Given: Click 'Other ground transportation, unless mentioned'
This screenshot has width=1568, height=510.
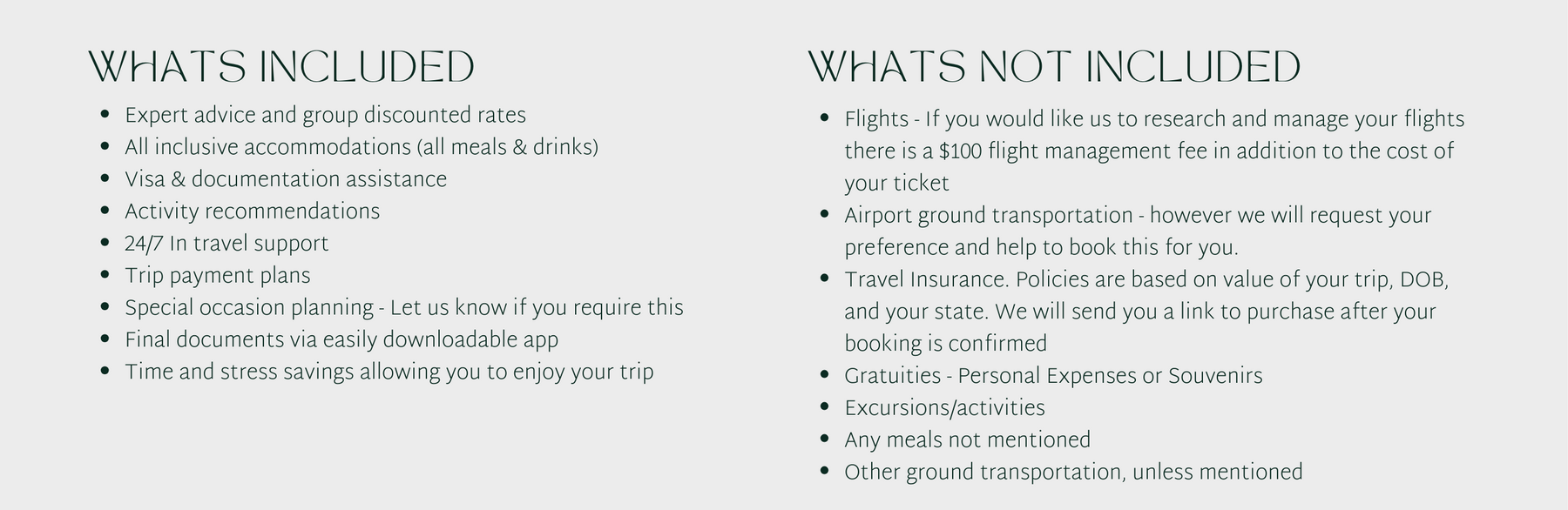Looking at the screenshot, I should [x=1073, y=473].
